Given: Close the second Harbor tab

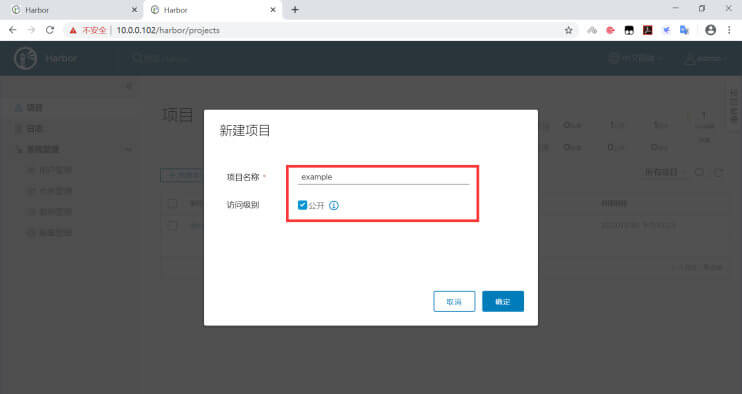Looking at the screenshot, I should pyautogui.click(x=273, y=9).
